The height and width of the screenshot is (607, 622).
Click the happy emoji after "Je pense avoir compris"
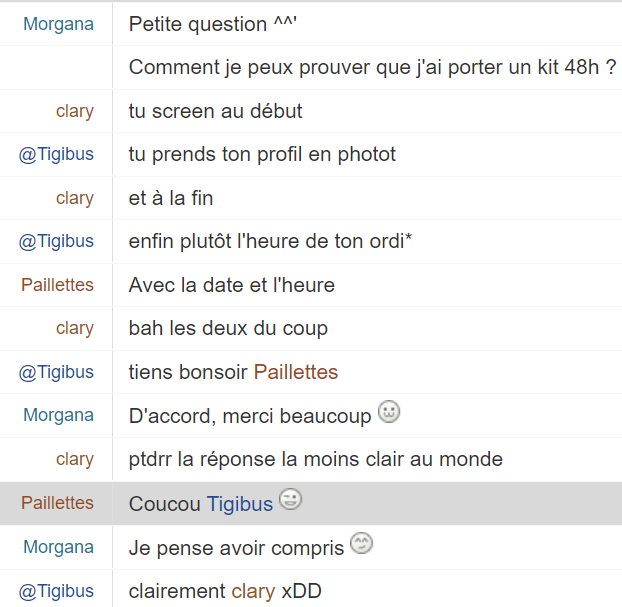point(361,544)
